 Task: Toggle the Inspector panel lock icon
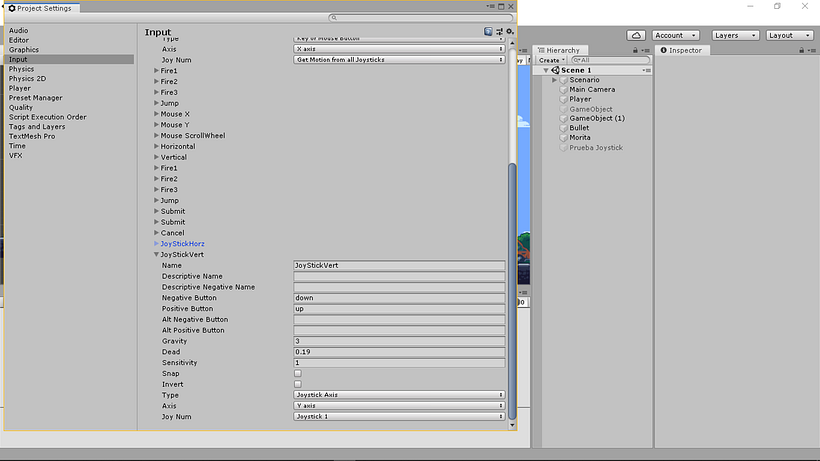coord(803,50)
